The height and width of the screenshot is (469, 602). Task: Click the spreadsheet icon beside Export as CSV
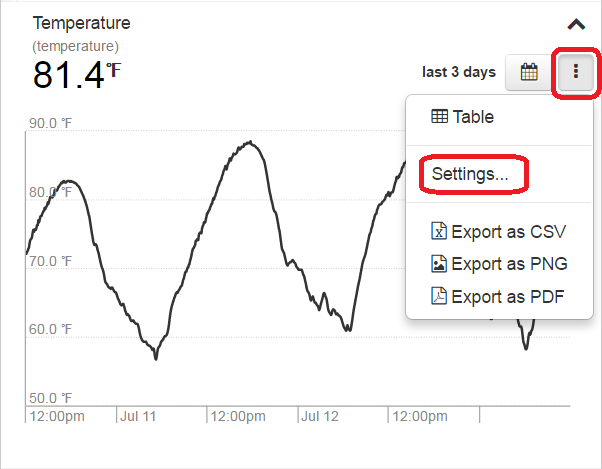click(438, 232)
